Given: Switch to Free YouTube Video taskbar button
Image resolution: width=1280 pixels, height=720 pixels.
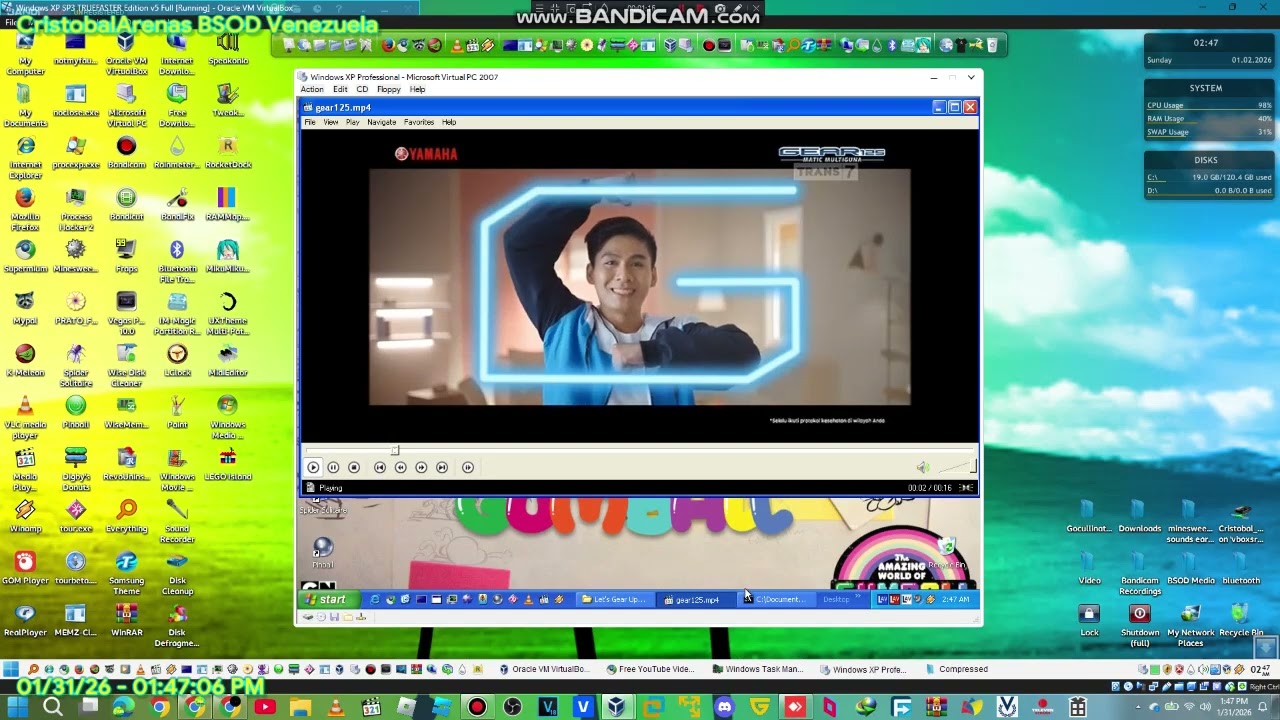Looking at the screenshot, I should (651, 670).
